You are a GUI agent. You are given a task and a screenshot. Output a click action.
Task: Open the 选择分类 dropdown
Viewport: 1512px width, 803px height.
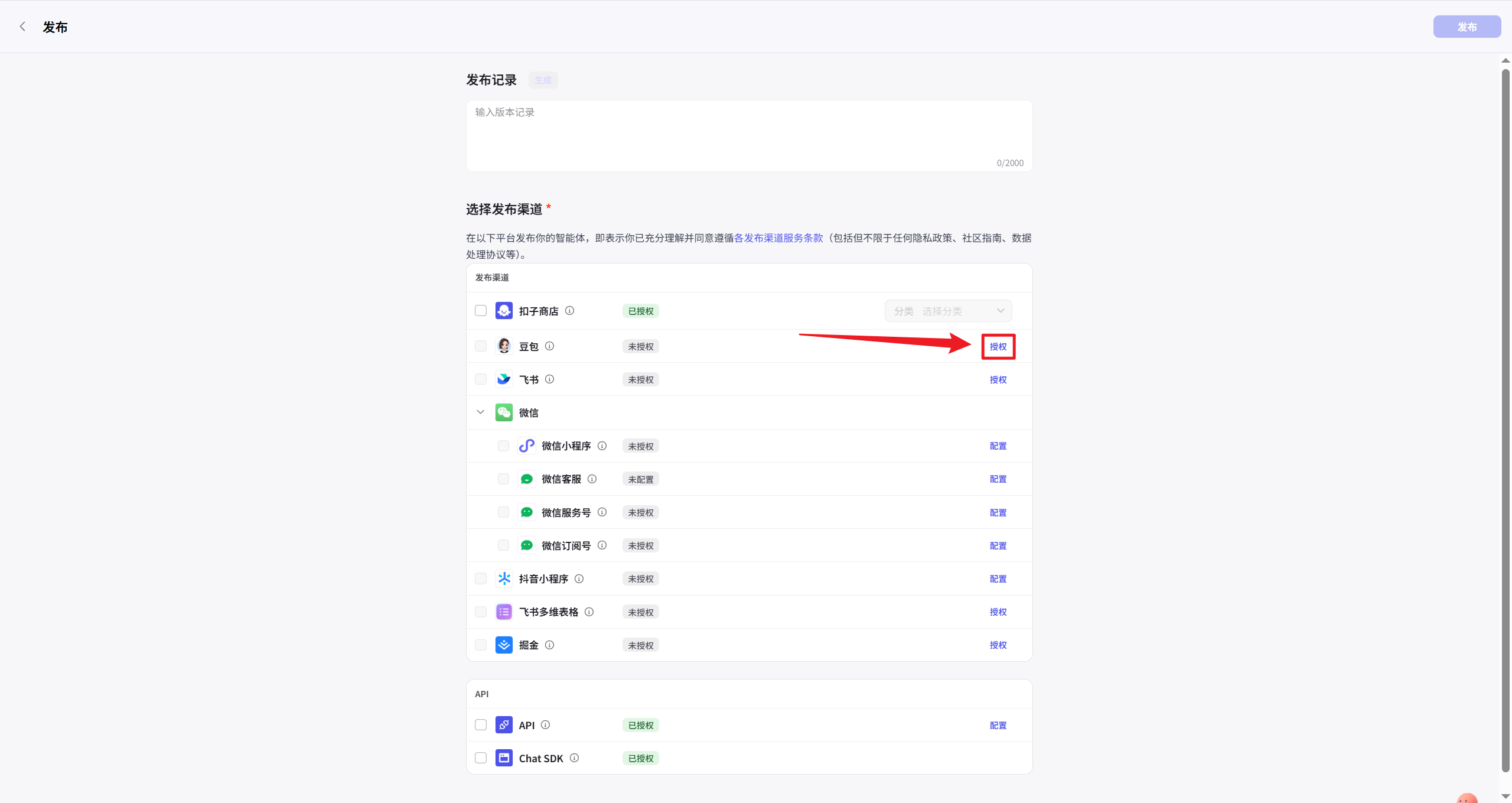948,310
